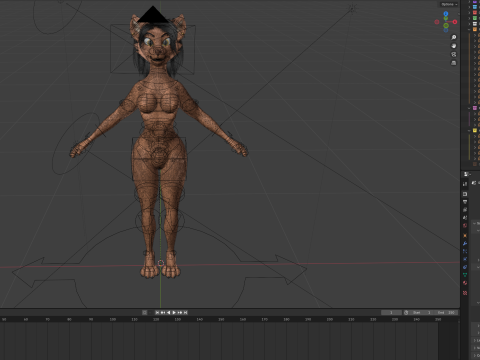Click the negative Z dark blue gizmo circle

coord(446,30)
